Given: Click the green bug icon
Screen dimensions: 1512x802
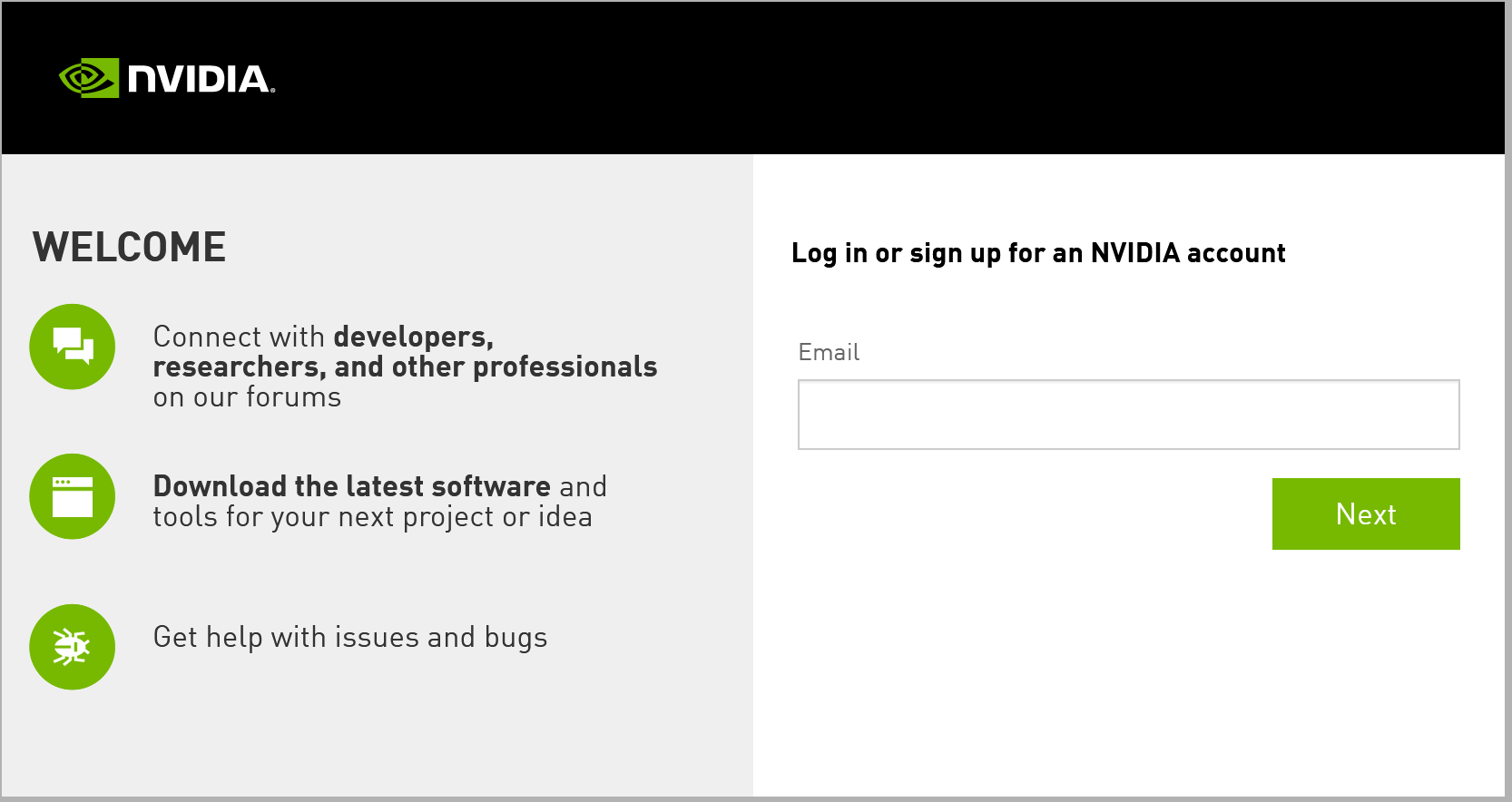Looking at the screenshot, I should click(73, 647).
